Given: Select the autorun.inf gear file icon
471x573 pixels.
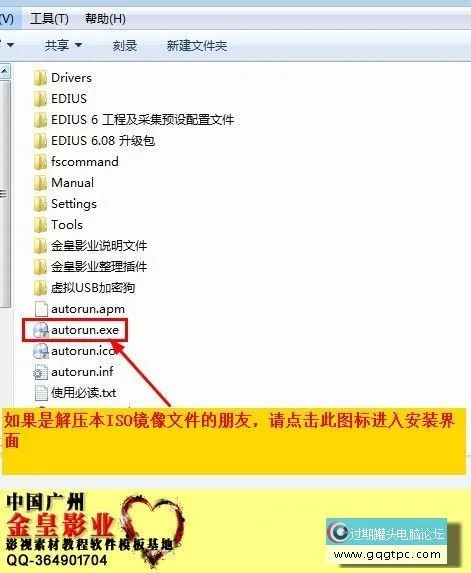Looking at the screenshot, I should pyautogui.click(x=41, y=372).
